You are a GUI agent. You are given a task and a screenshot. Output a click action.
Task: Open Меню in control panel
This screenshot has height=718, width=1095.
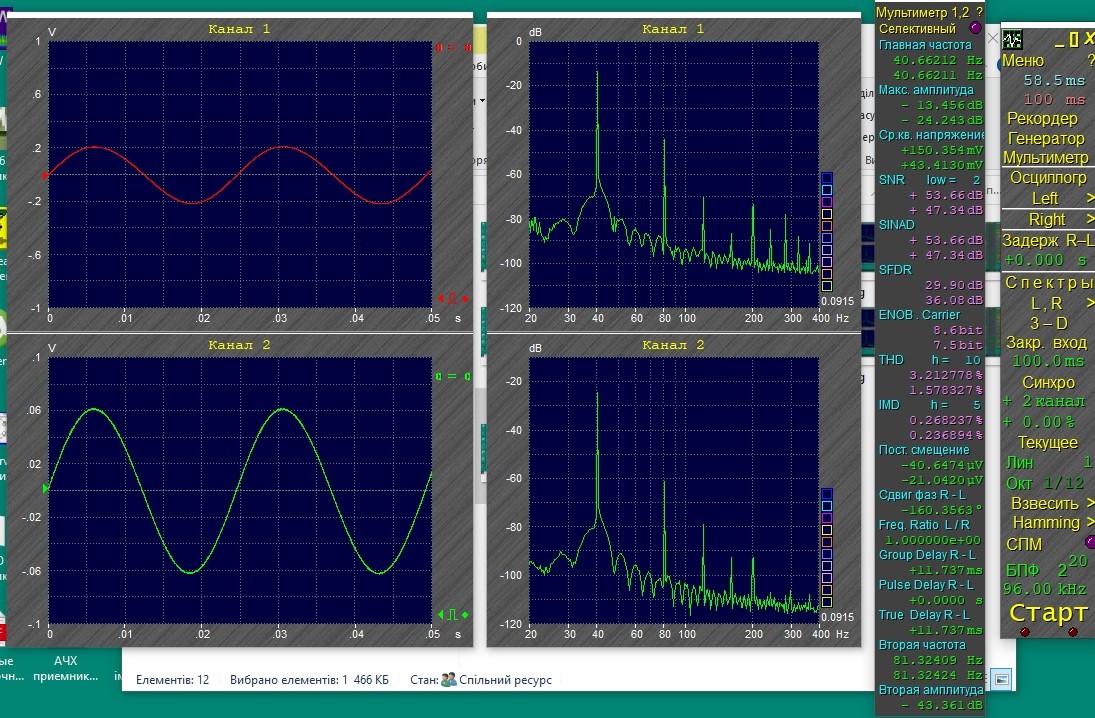pos(1022,61)
